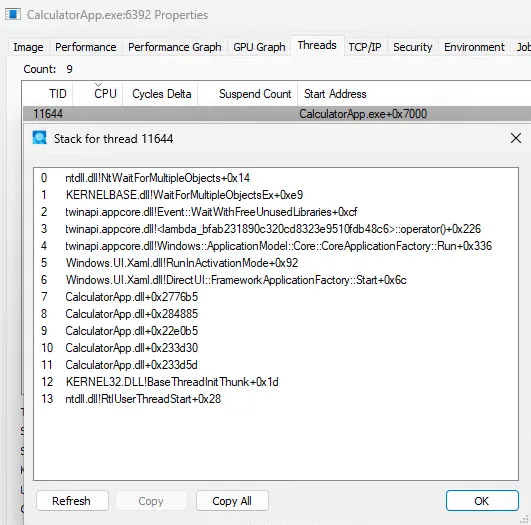
Task: Open the Performance tab
Action: (x=86, y=47)
